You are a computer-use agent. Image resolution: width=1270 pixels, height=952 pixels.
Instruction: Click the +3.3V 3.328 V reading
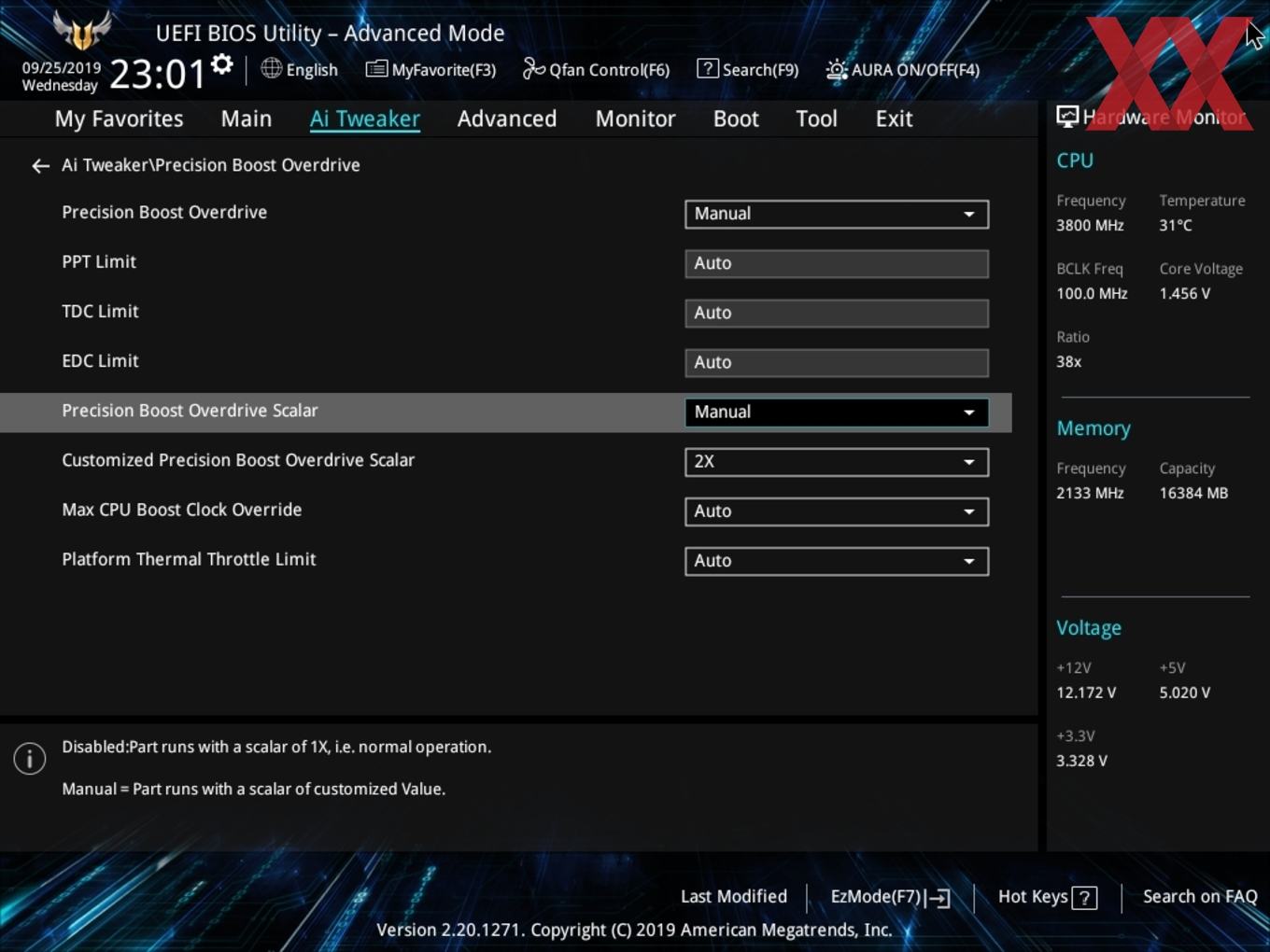click(x=1081, y=762)
